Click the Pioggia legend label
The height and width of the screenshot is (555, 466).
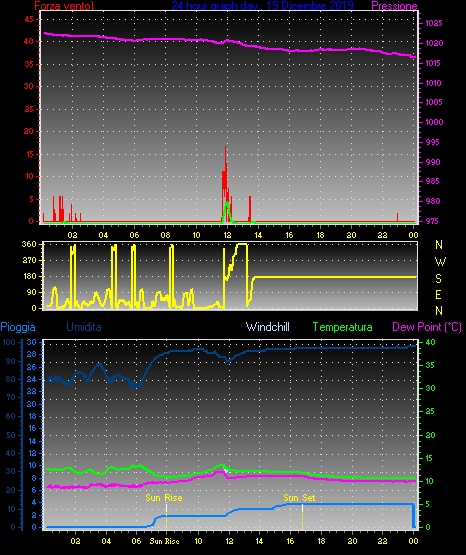coord(18,327)
